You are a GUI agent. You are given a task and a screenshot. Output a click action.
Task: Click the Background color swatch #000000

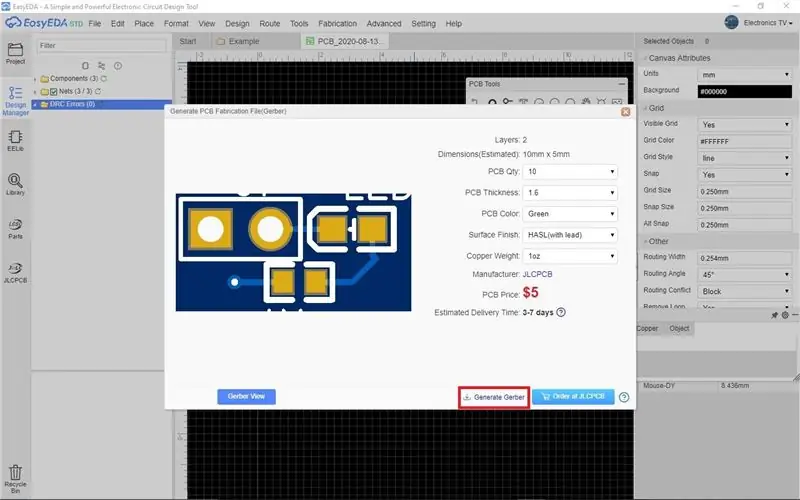click(744, 91)
